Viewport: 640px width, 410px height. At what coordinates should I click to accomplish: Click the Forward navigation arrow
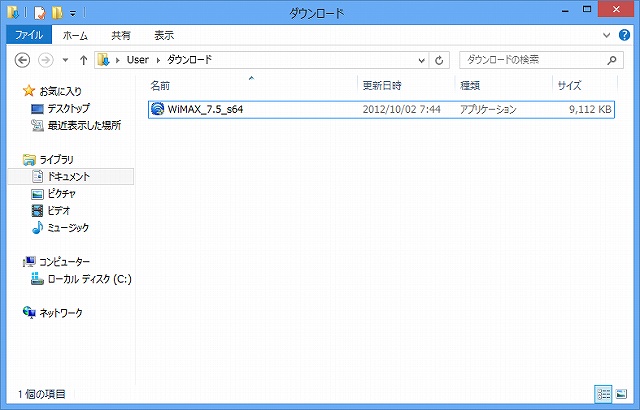pyautogui.click(x=46, y=60)
